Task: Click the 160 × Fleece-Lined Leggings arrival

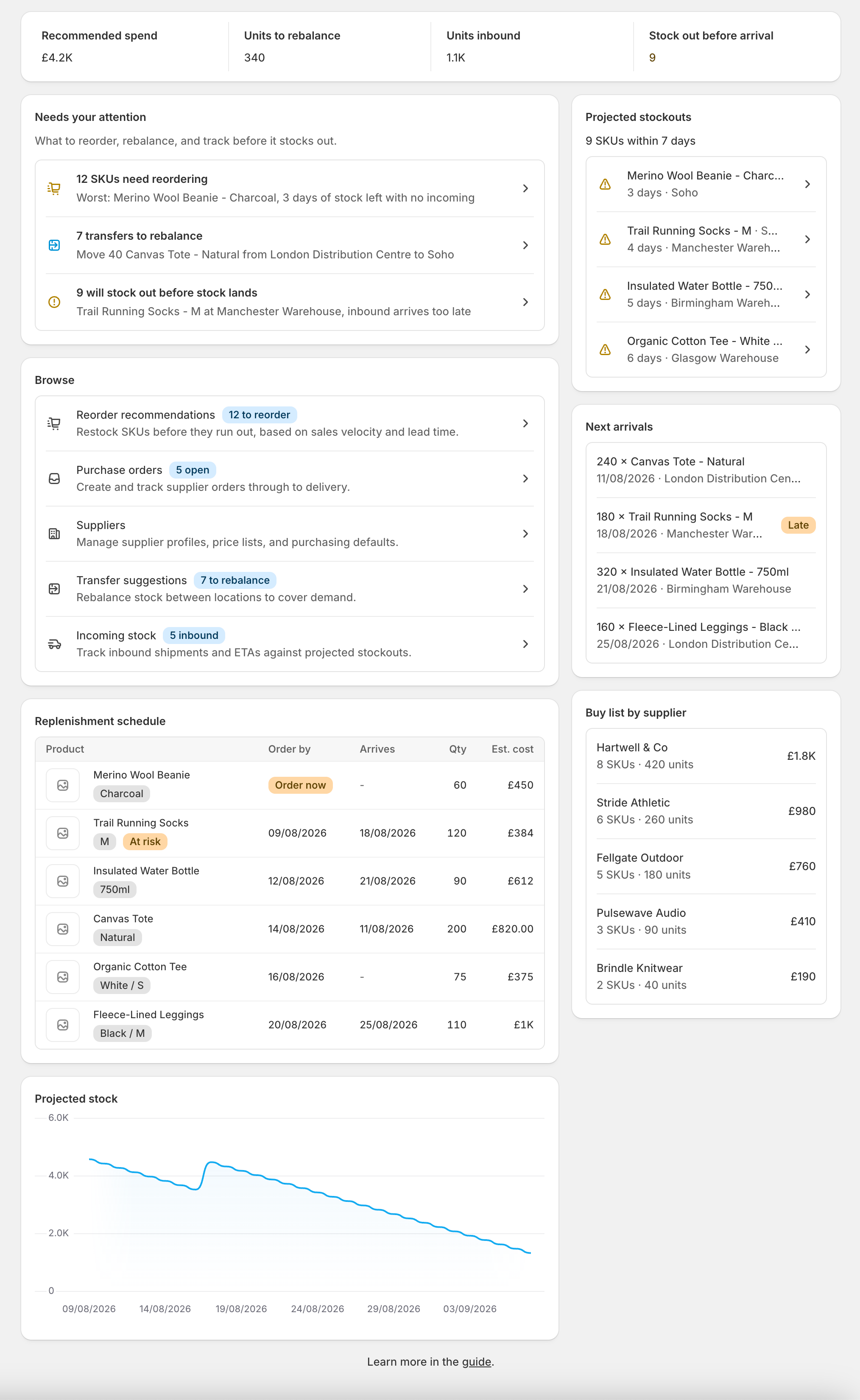Action: [x=706, y=636]
